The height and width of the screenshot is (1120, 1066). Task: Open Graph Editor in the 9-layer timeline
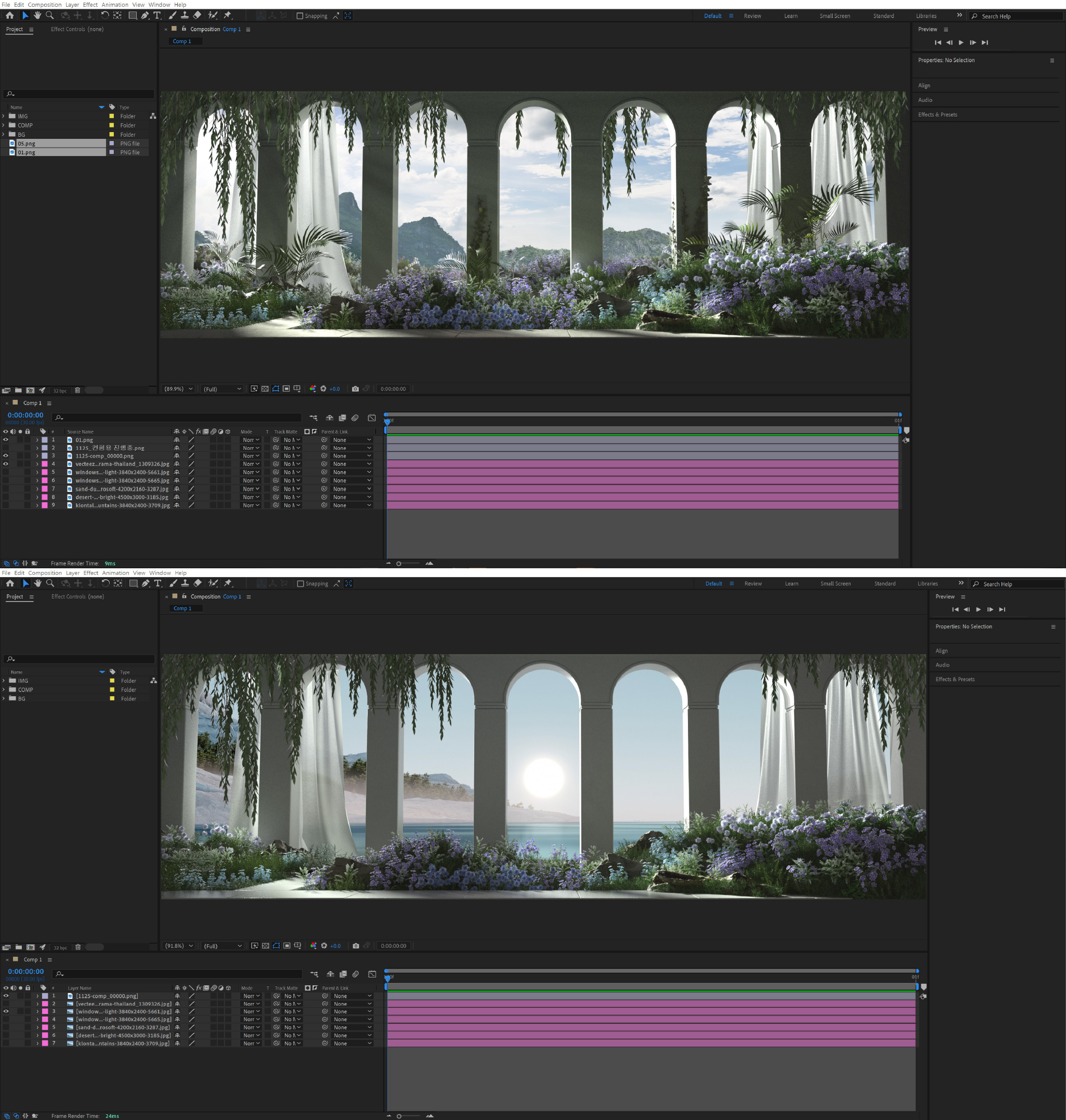click(x=372, y=418)
